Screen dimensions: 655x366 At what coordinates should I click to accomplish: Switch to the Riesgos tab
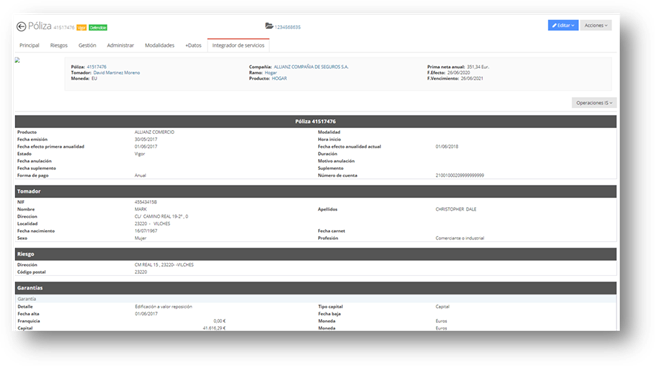(59, 45)
